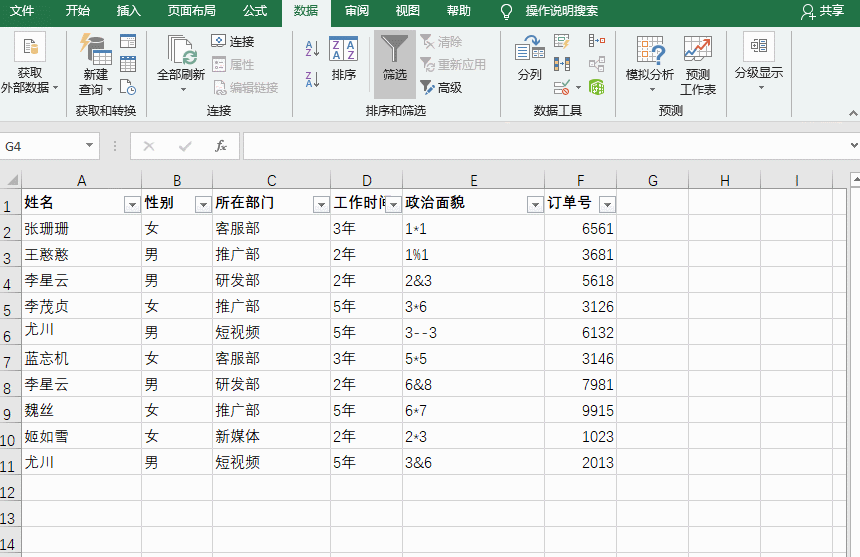
Task: Select cell containing 张珊珊
Action: [x=81, y=228]
